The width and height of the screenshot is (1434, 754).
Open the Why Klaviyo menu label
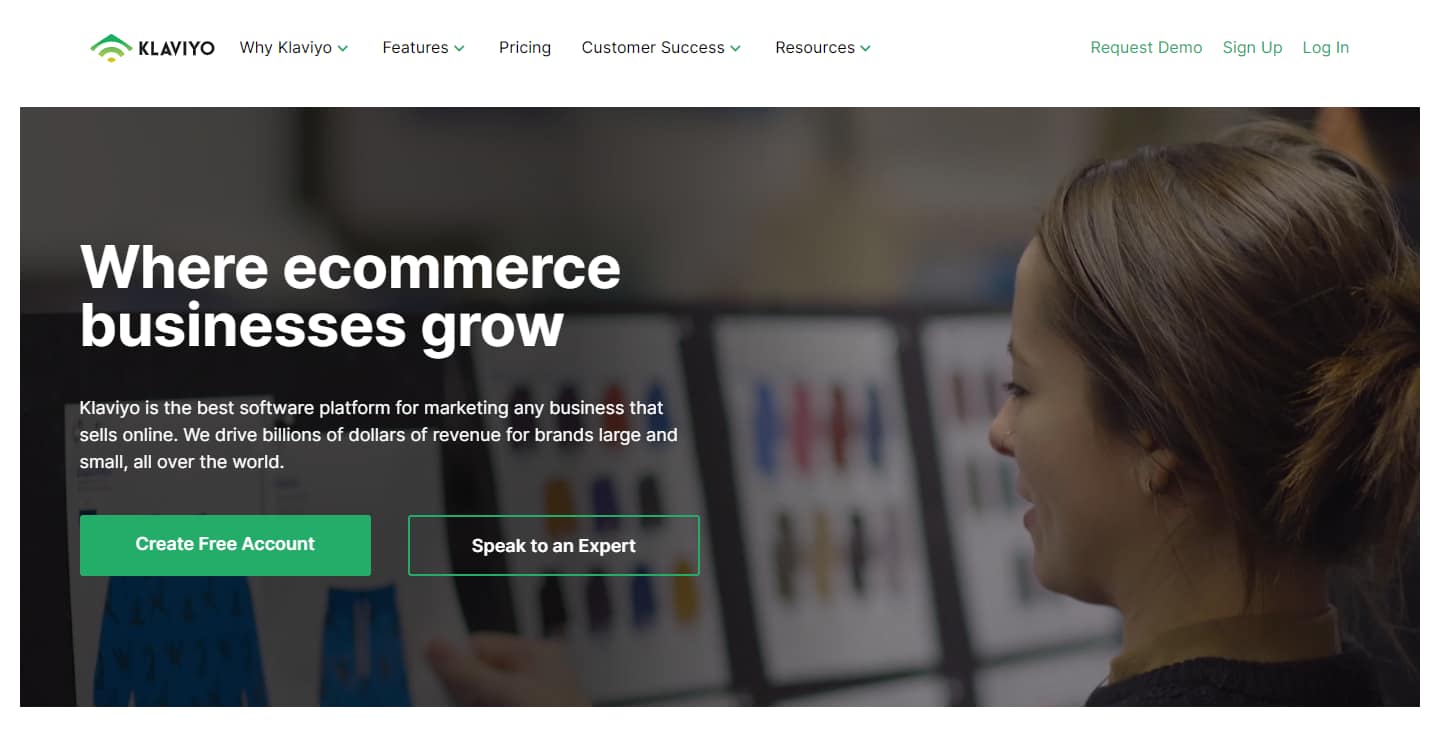[286, 48]
